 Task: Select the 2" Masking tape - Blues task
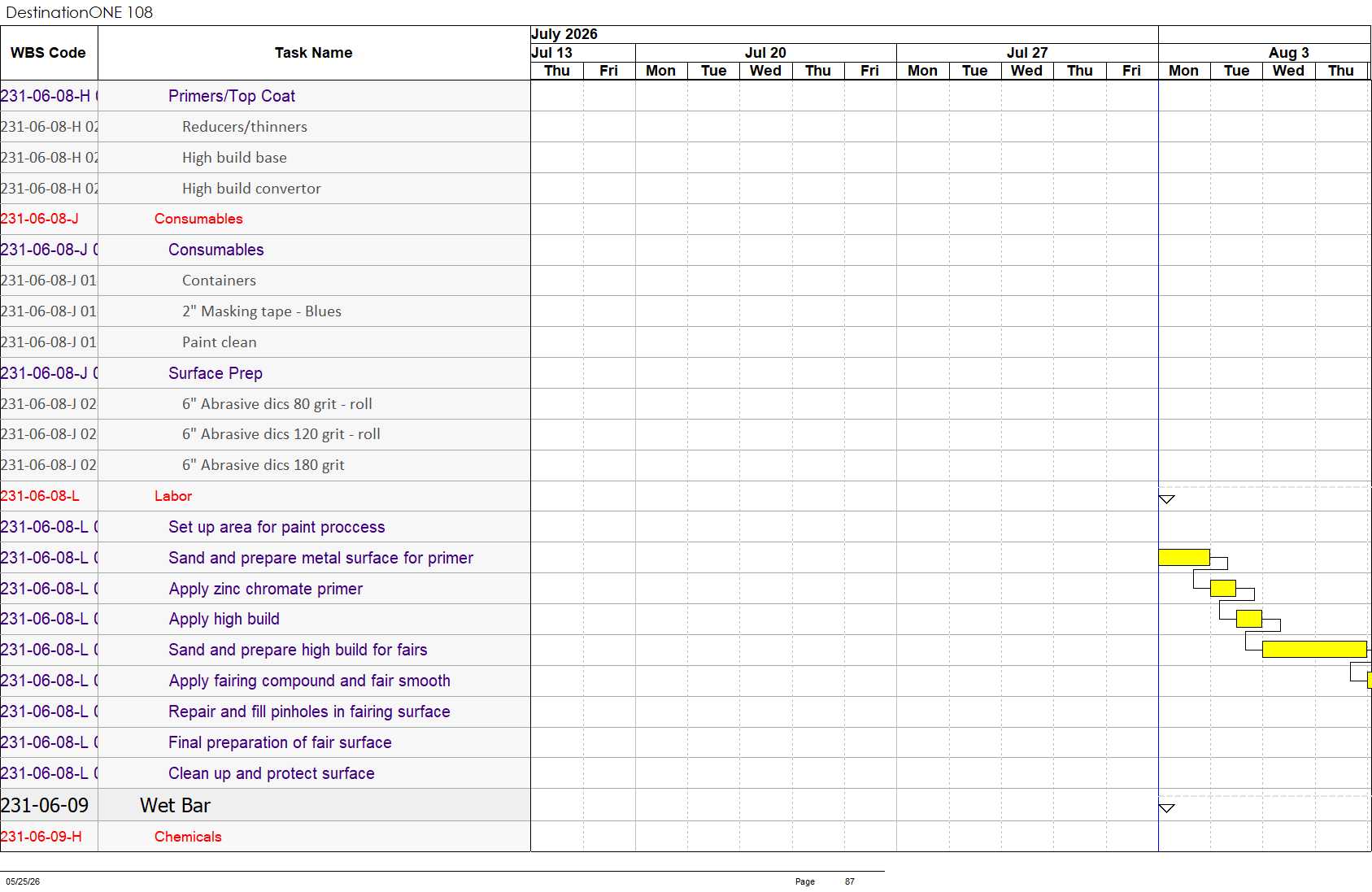coord(265,311)
